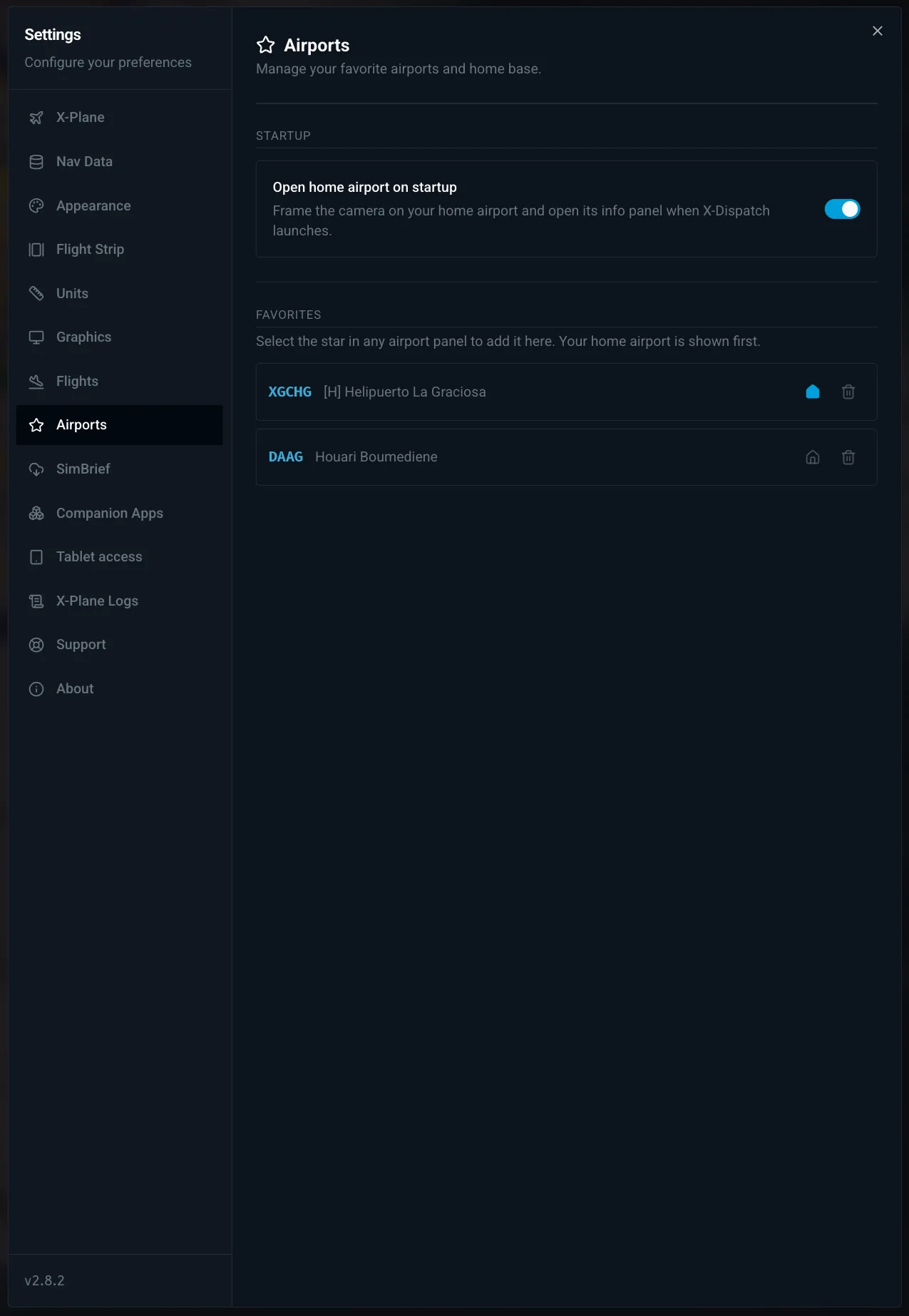View the X-Plane Logs section

[120, 601]
